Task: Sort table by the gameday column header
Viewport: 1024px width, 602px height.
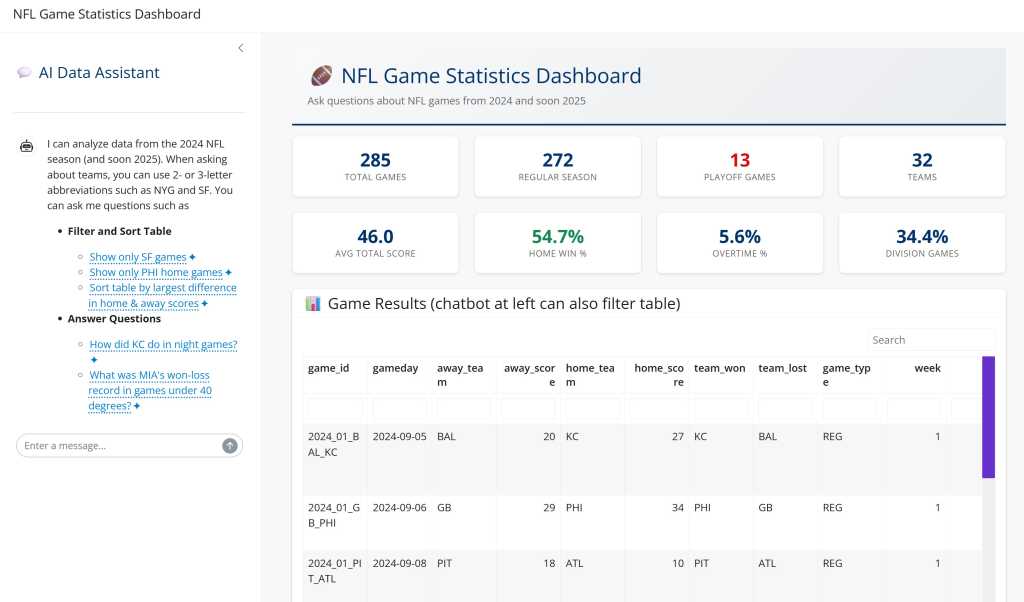Action: pos(396,368)
